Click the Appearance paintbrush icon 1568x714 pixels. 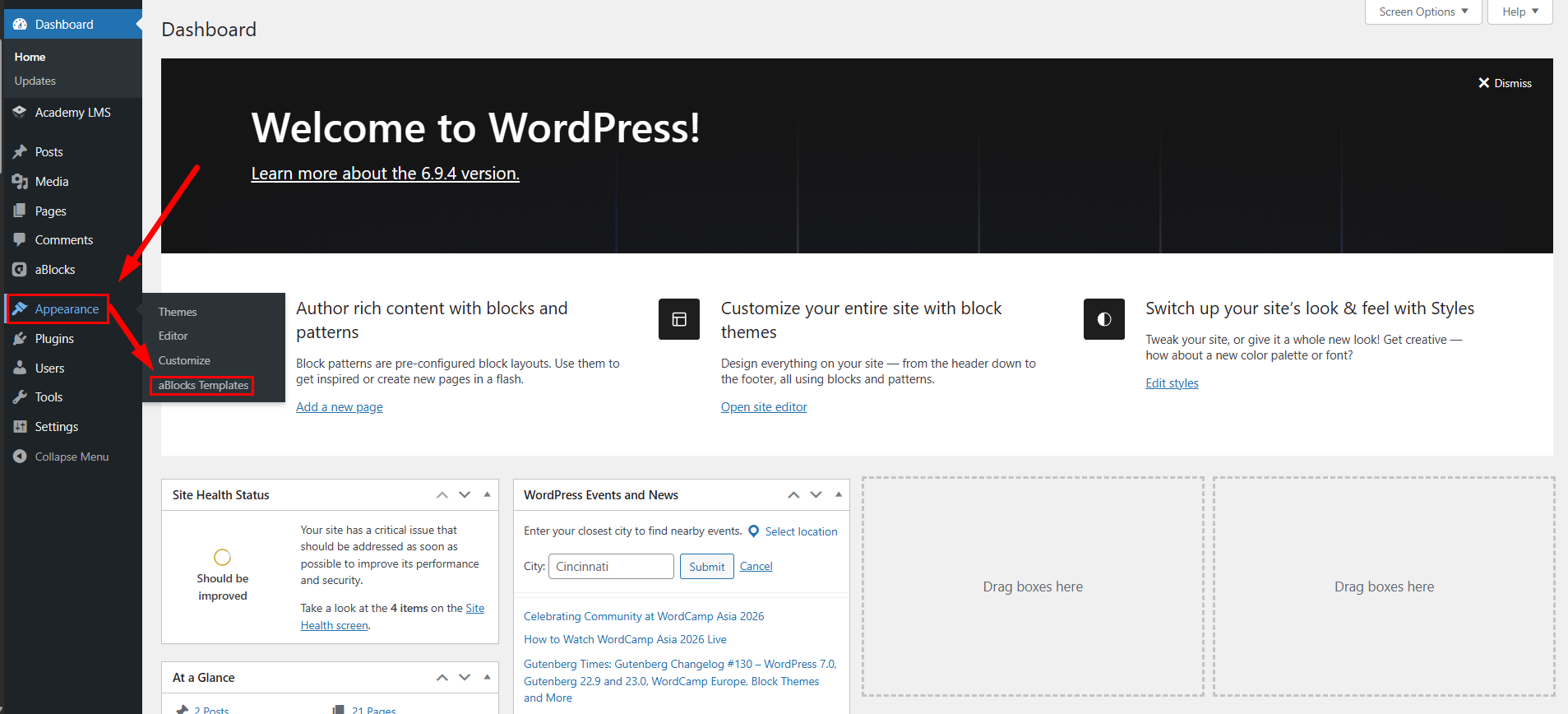point(20,309)
